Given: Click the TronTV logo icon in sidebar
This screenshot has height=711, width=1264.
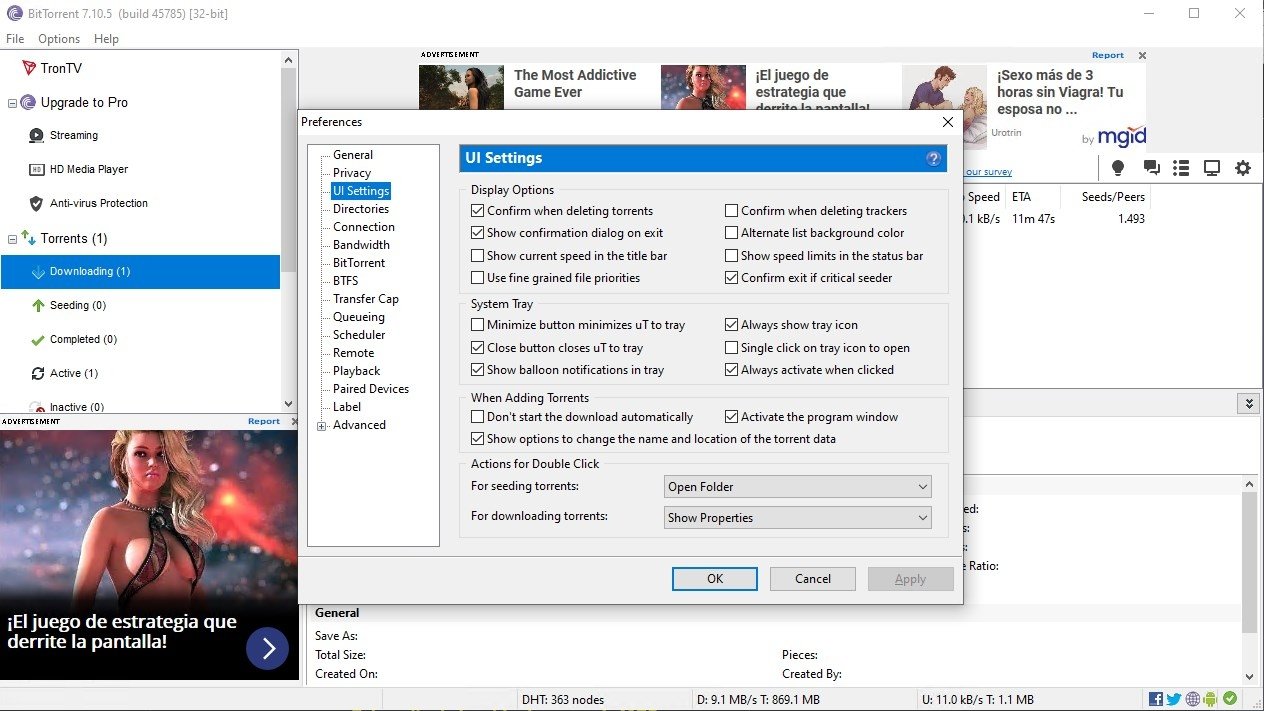Looking at the screenshot, I should 28,68.
